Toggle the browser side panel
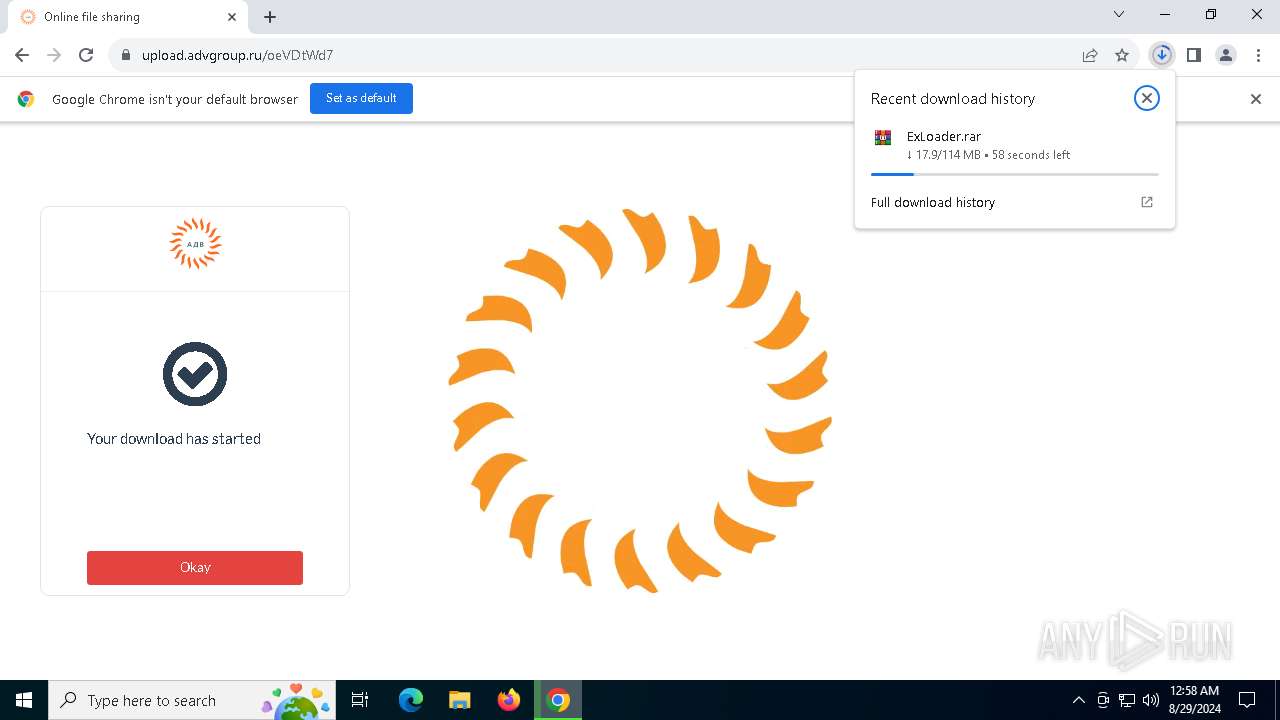This screenshot has height=720, width=1280. tap(1193, 55)
